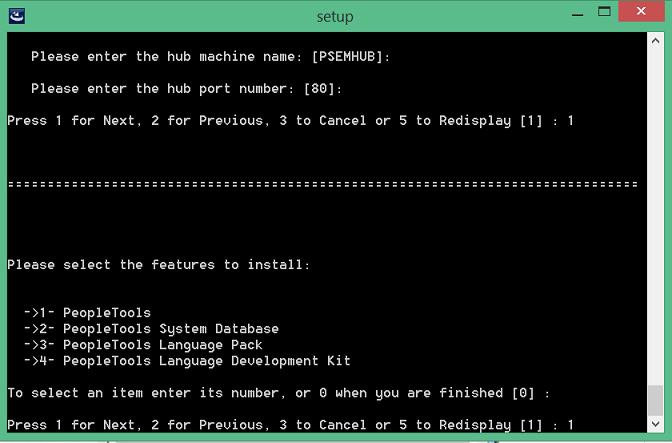The height and width of the screenshot is (443, 672).
Task: Maximize the setup console window
Action: tap(604, 12)
